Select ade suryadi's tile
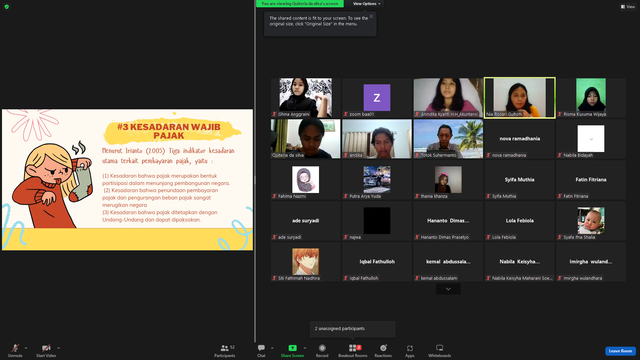 (305, 221)
